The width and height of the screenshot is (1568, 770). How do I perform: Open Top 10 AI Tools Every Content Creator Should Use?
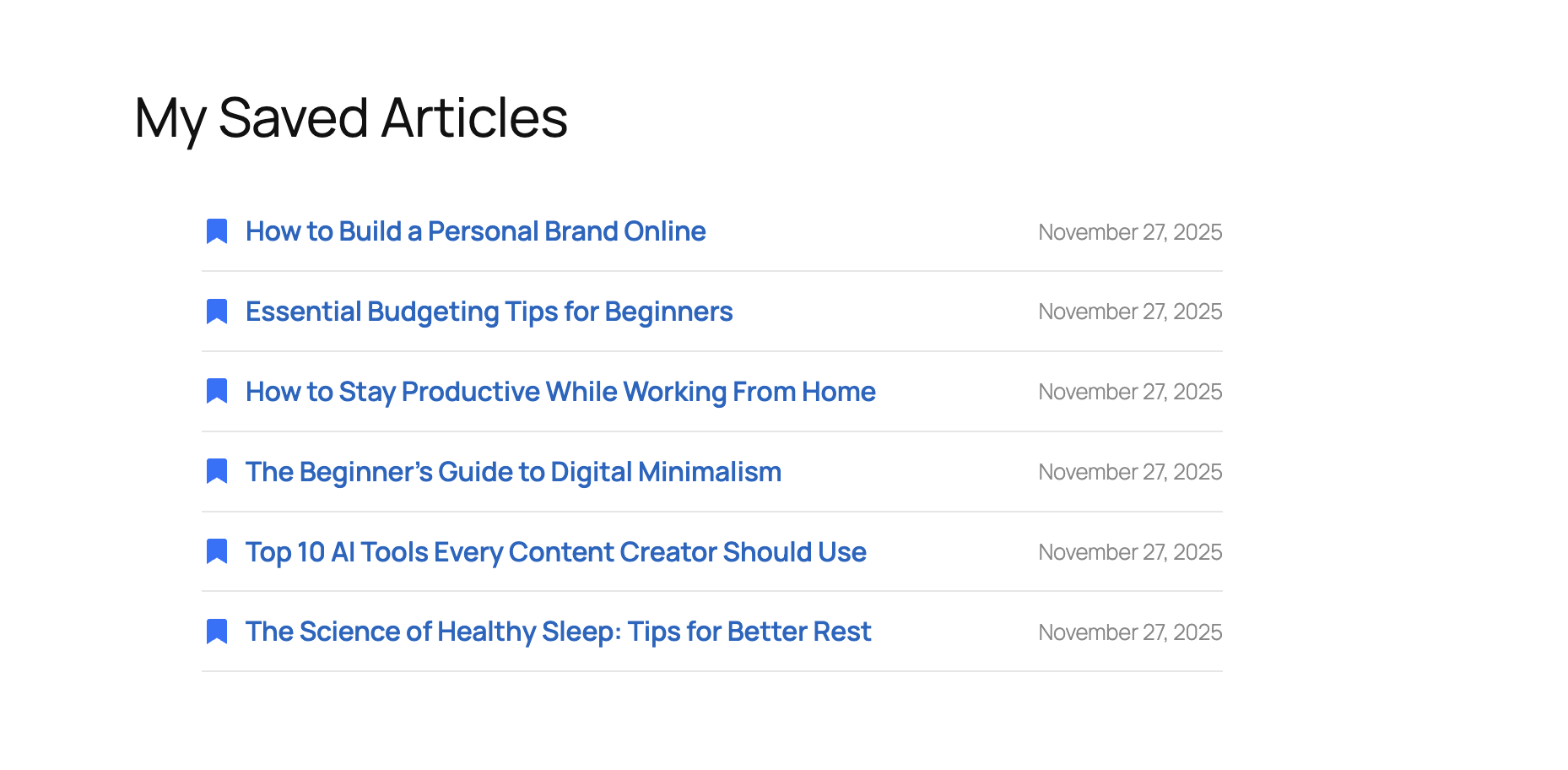(x=554, y=551)
